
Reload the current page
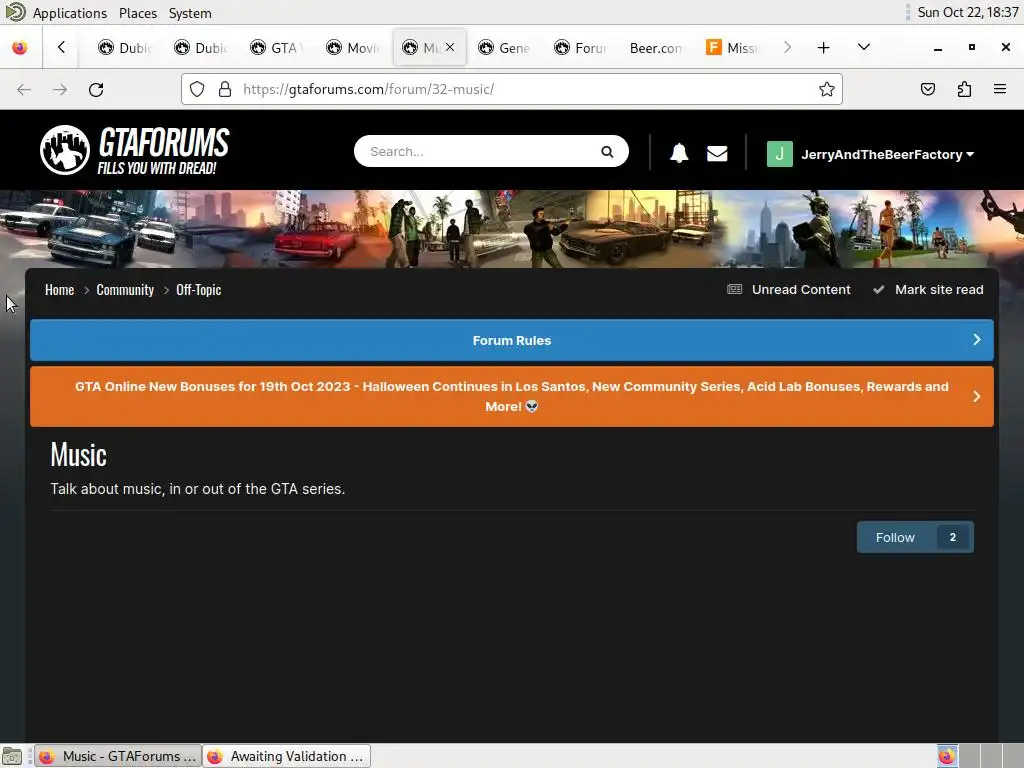point(96,89)
